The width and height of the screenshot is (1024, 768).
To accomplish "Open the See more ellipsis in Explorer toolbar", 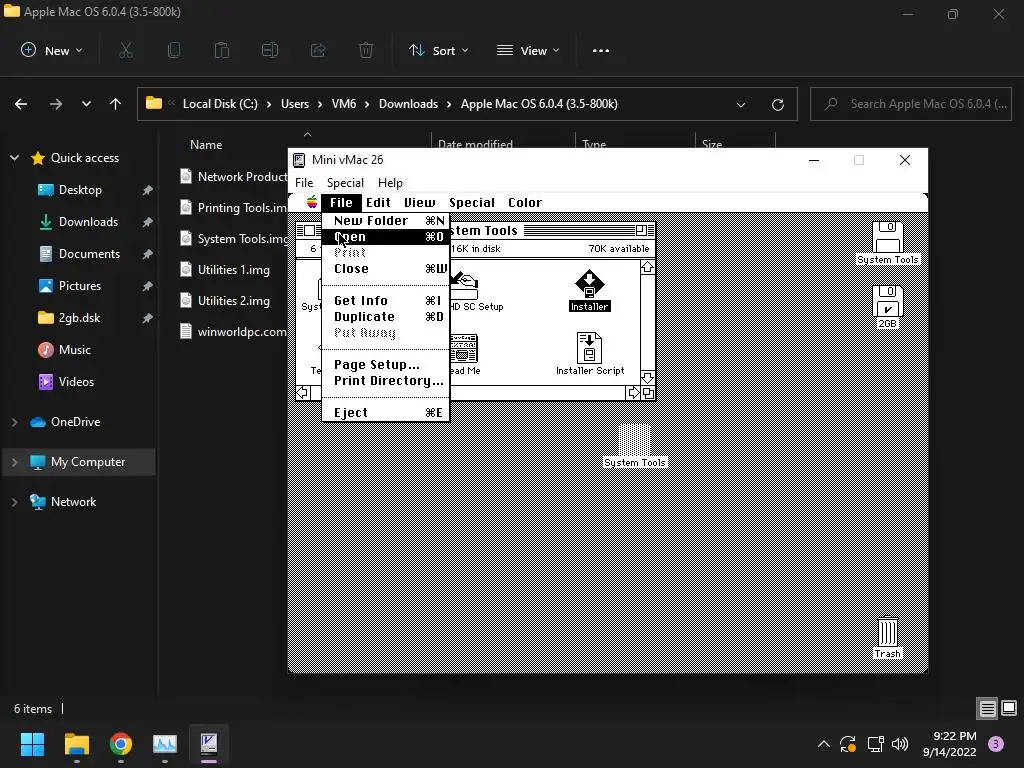I will tap(601, 50).
